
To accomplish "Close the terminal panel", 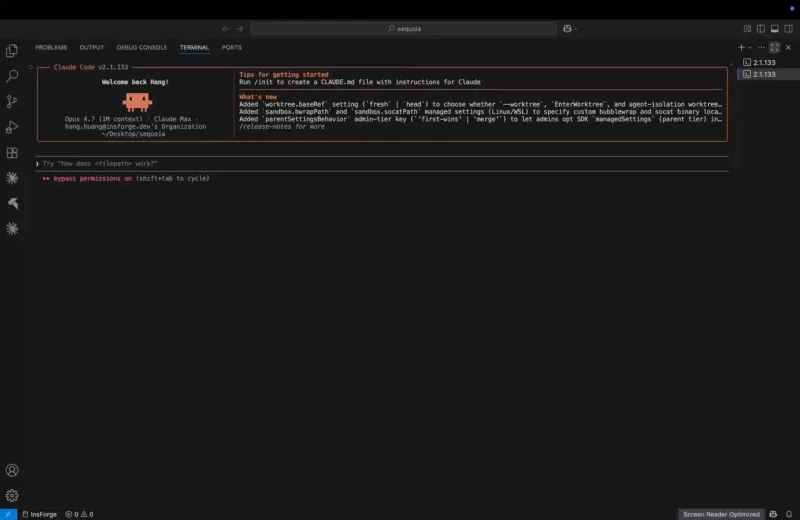I will 788,47.
